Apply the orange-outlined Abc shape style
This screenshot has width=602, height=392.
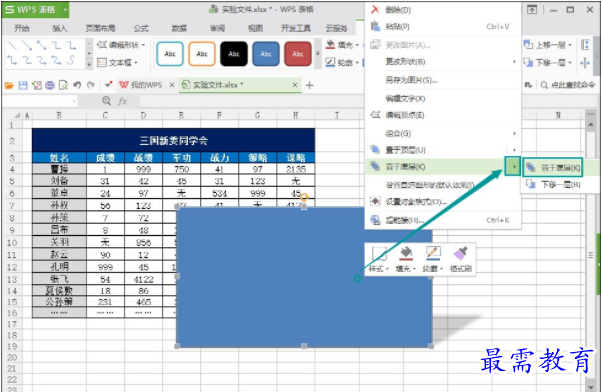coord(202,54)
